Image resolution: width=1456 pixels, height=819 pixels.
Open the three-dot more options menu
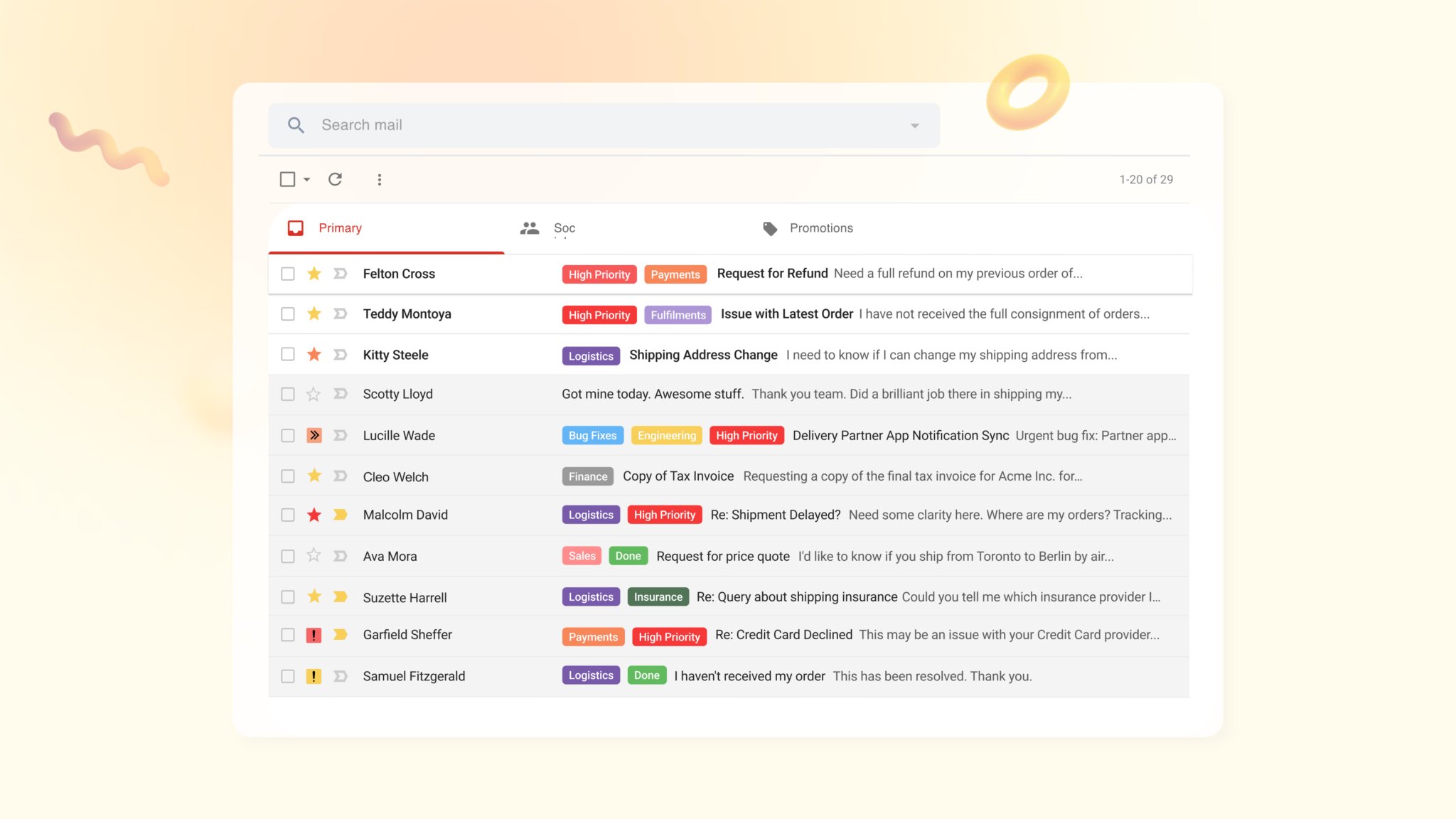point(380,180)
